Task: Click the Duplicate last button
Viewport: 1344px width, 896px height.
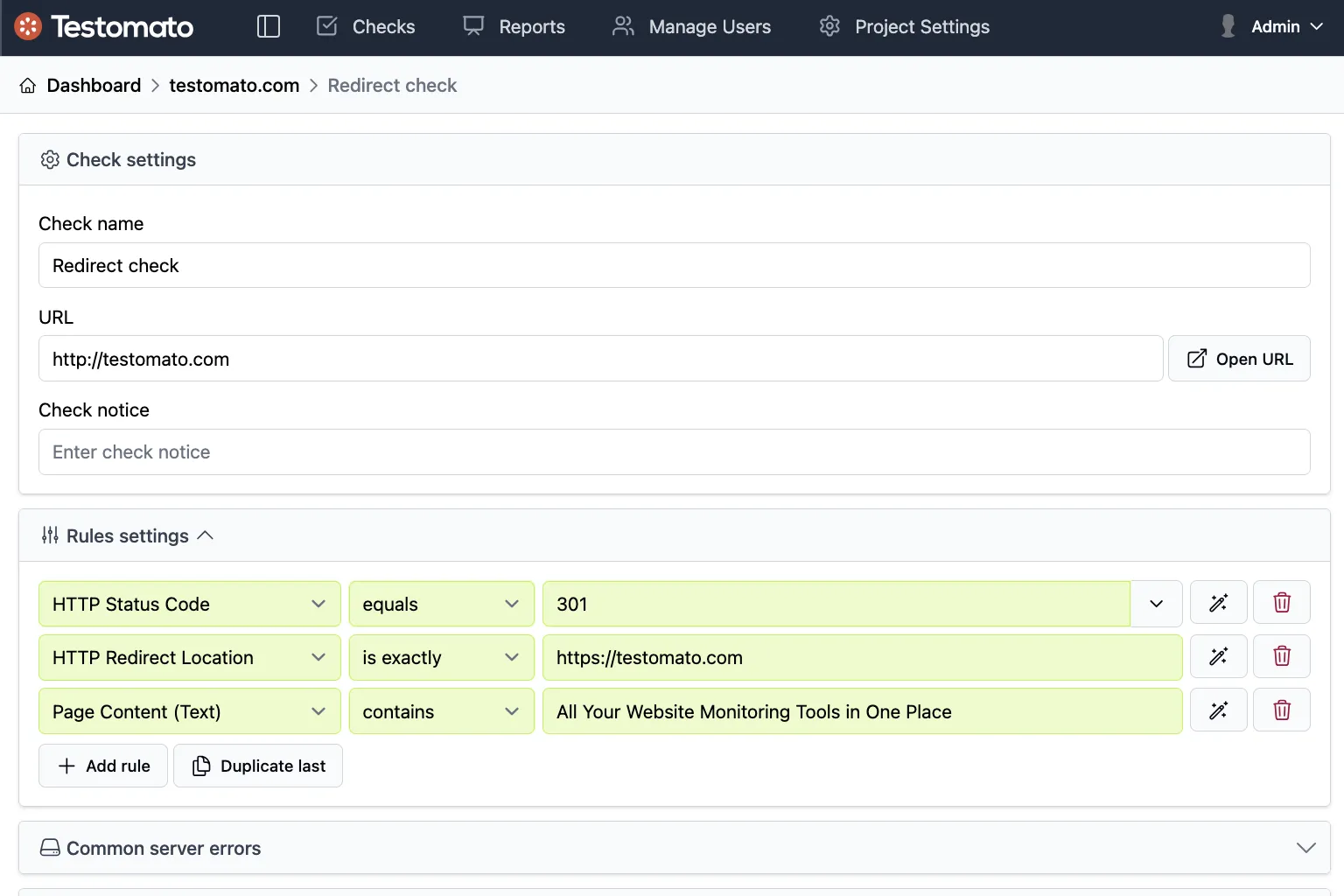Action: (258, 766)
